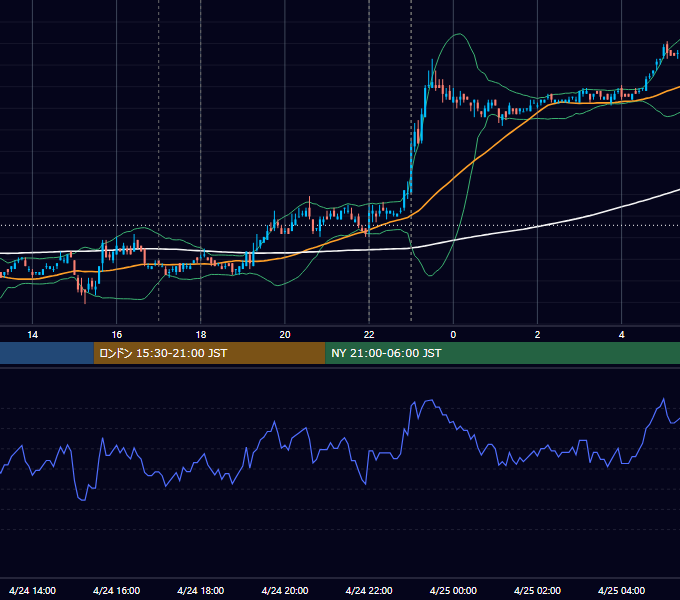
Task: Click the London 15:30-21:00 JST session bar
Action: coord(209,353)
